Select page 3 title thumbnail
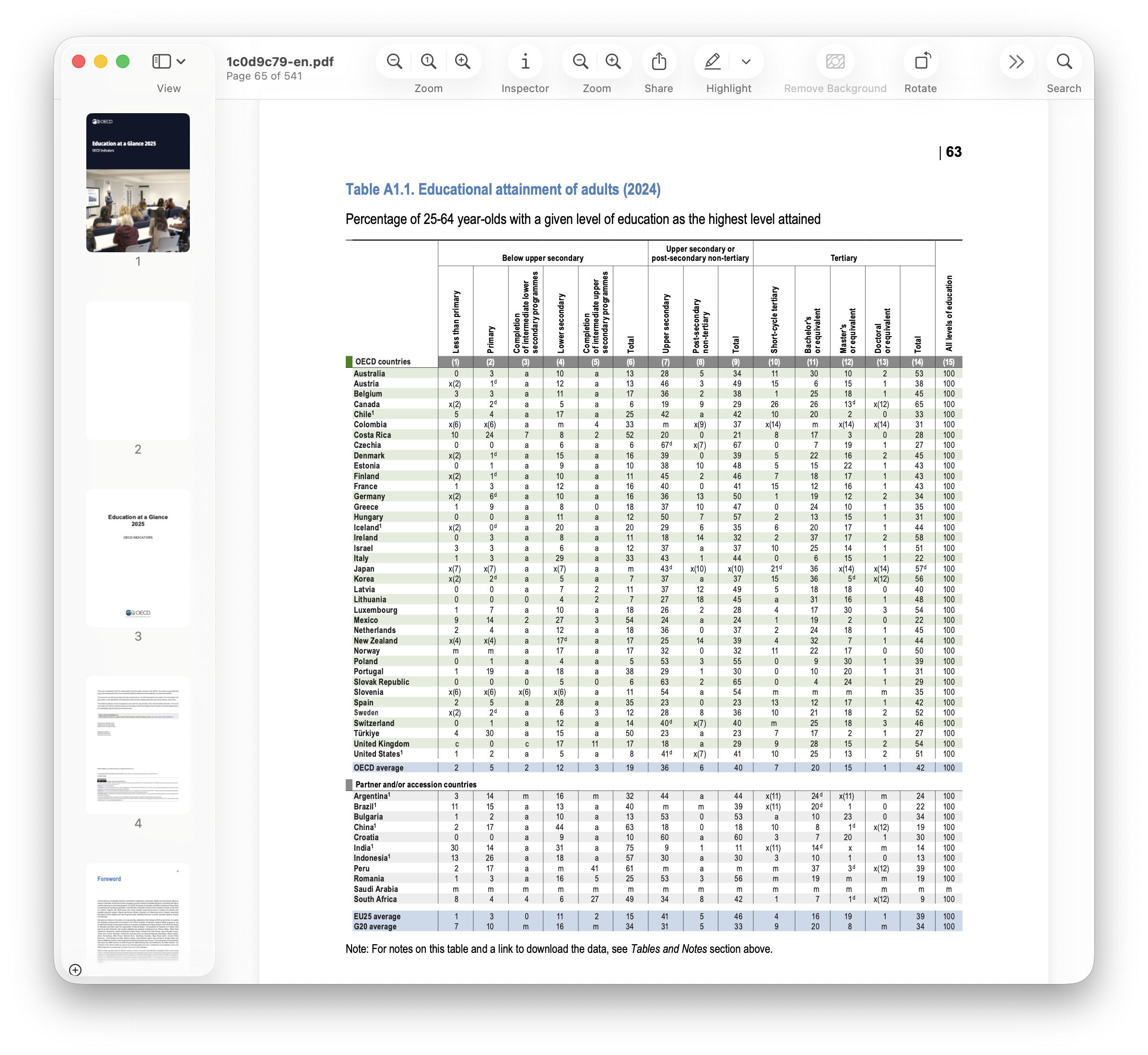Screen dimensions: 1148x1055 click(138, 558)
